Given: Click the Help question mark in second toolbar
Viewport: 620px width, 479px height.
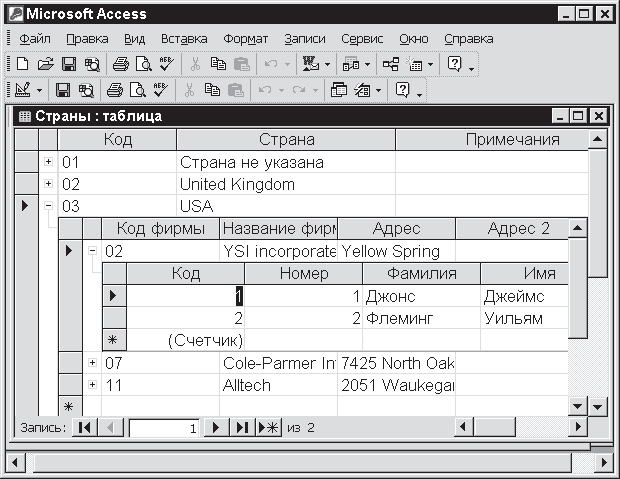Looking at the screenshot, I should coord(403,90).
